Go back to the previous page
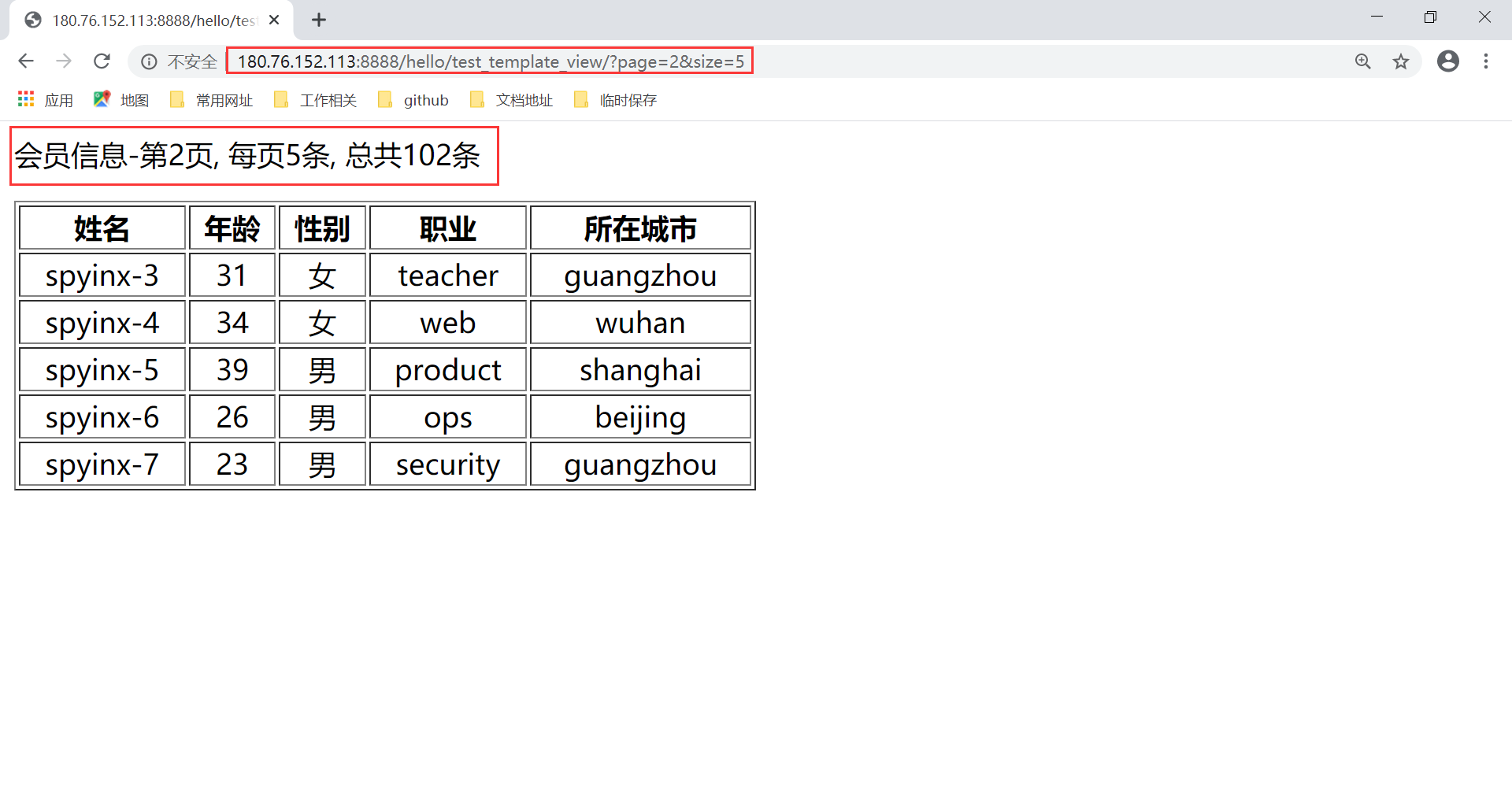This screenshot has width=1512, height=803. [26, 61]
